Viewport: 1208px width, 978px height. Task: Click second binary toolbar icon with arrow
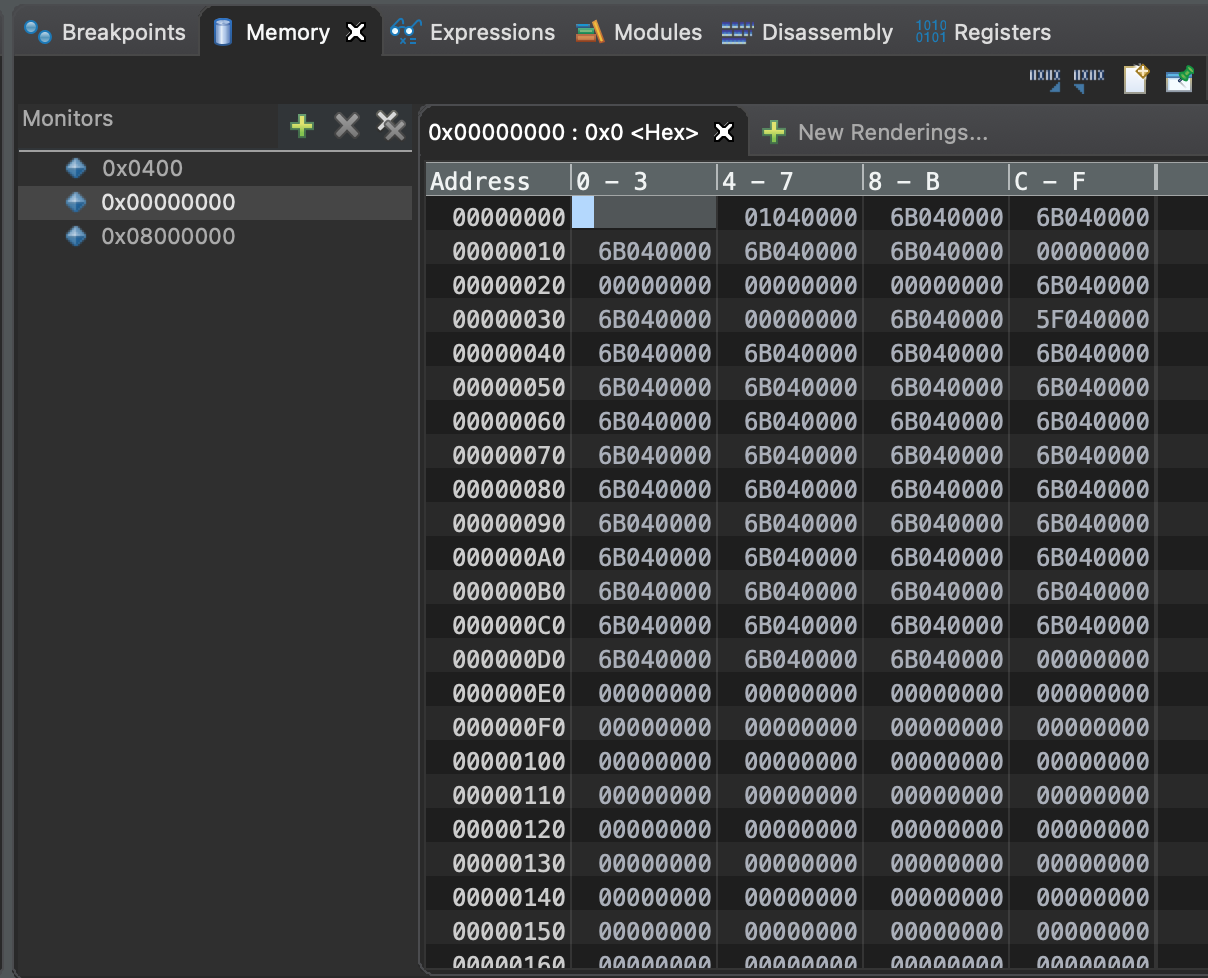[x=1088, y=79]
